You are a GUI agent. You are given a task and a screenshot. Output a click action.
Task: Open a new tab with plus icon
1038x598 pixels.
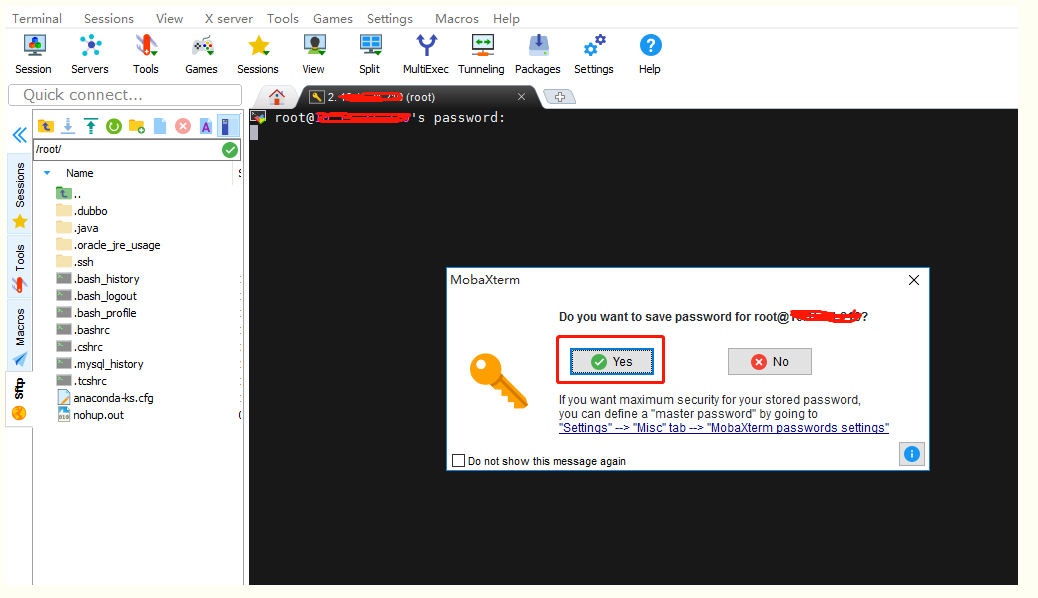[x=560, y=97]
